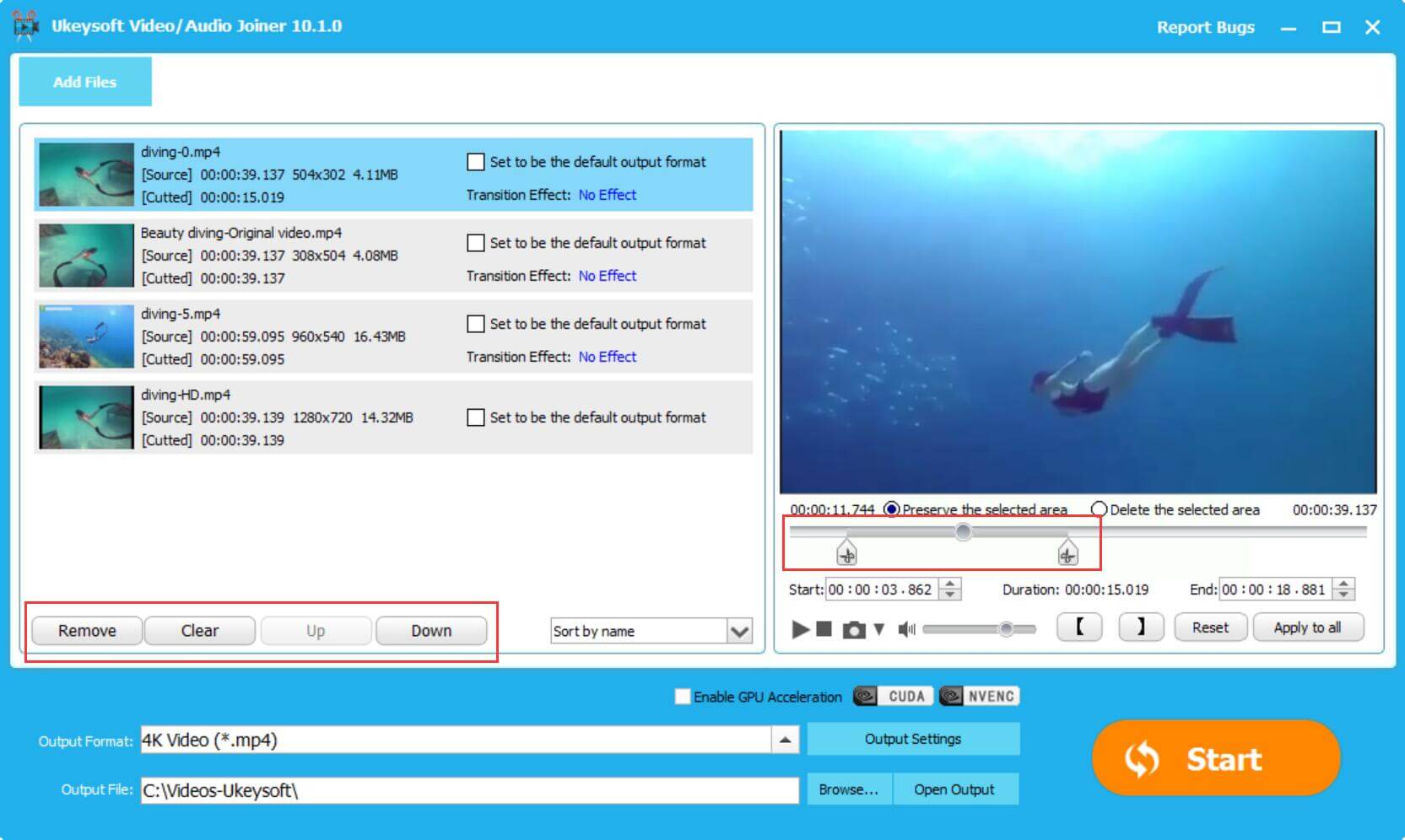Click the Report Bugs link
Viewport: 1405px width, 840px height.
1205,27
